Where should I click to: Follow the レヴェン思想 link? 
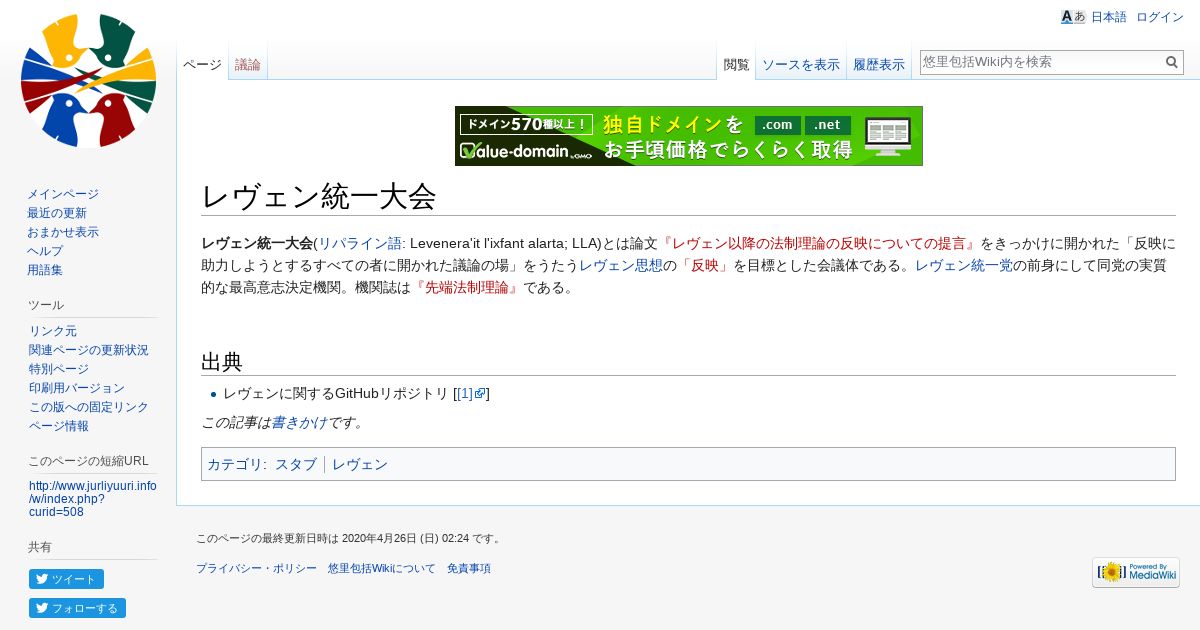pyautogui.click(x=621, y=265)
